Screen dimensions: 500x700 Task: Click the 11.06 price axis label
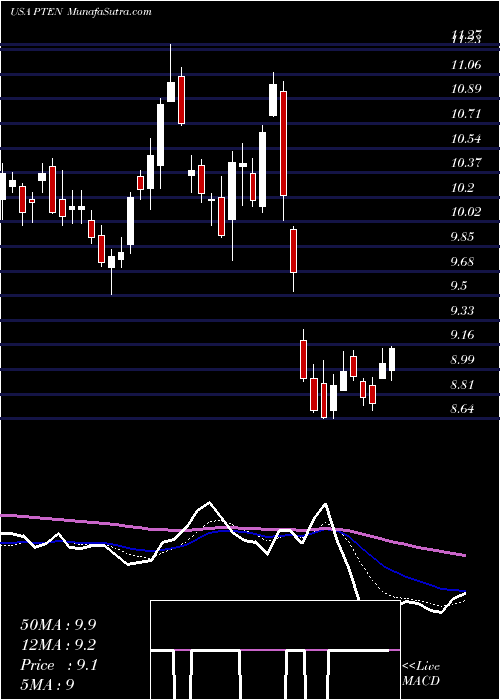(x=466, y=65)
